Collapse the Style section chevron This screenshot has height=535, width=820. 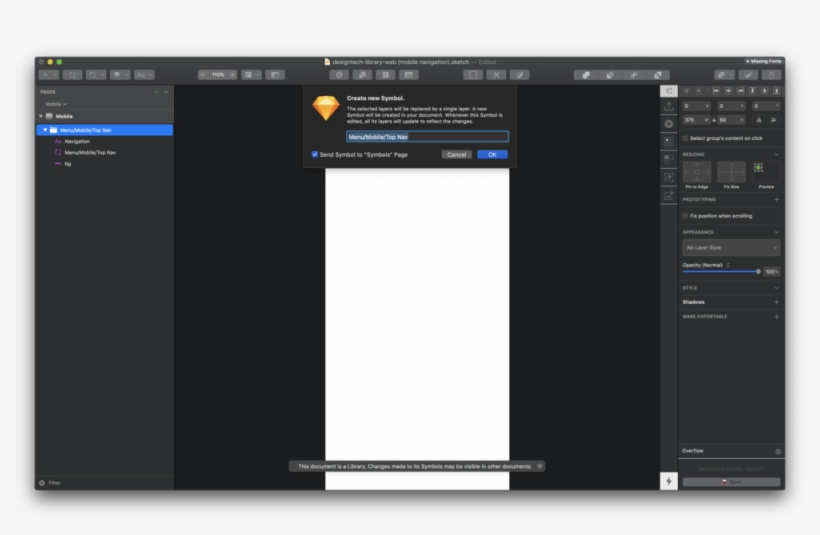(x=777, y=288)
